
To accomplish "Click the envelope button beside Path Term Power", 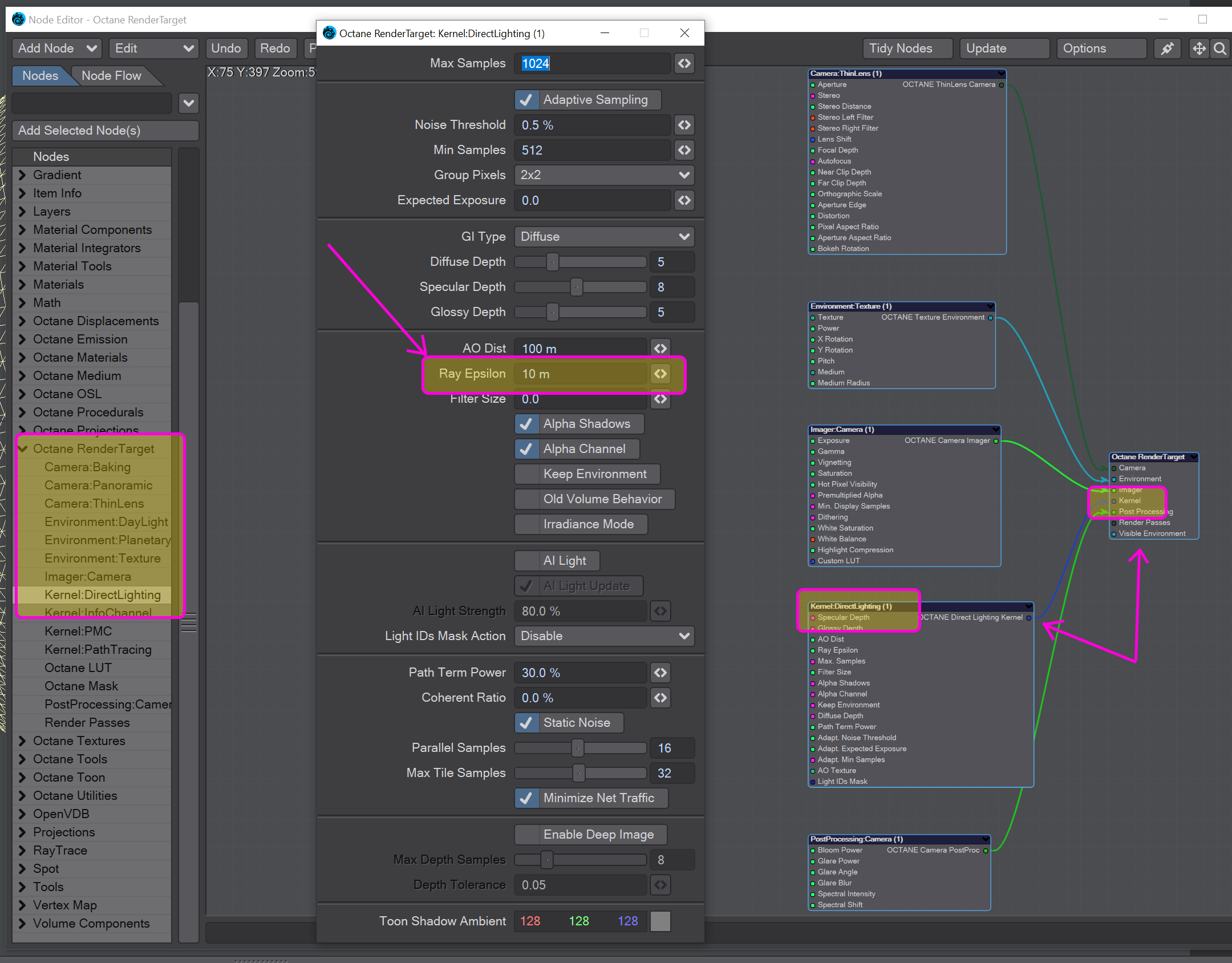I will tap(660, 673).
